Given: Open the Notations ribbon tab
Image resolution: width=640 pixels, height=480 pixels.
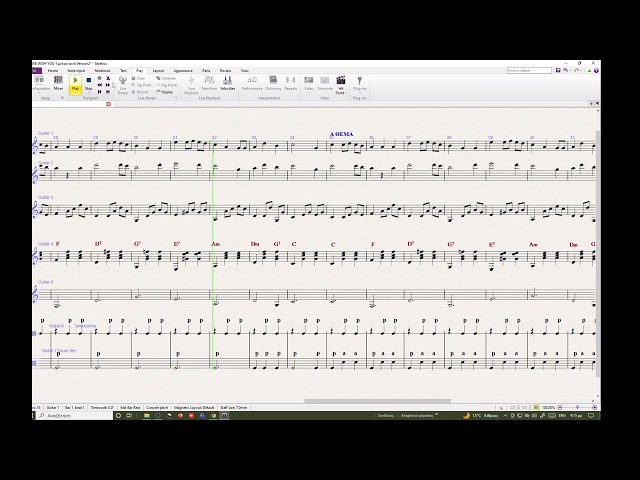Looking at the screenshot, I should point(102,71).
